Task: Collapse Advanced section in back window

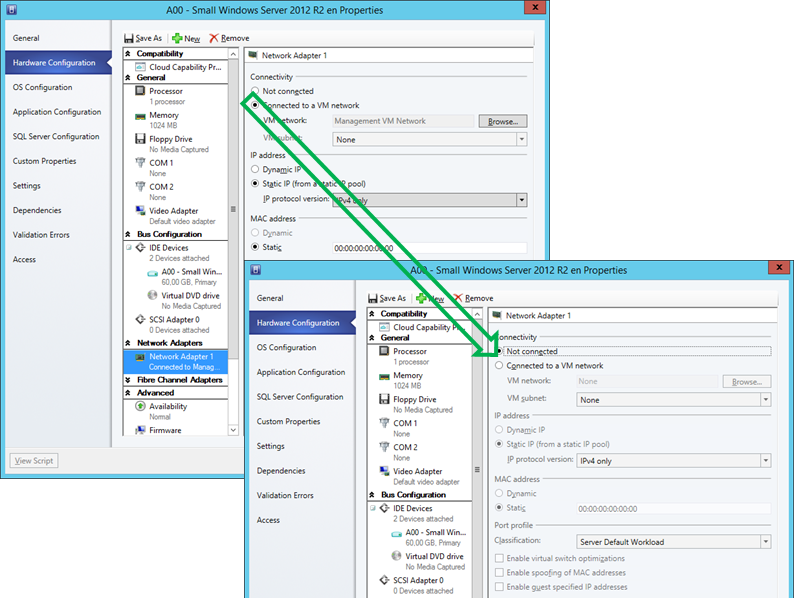Action: [x=128, y=392]
